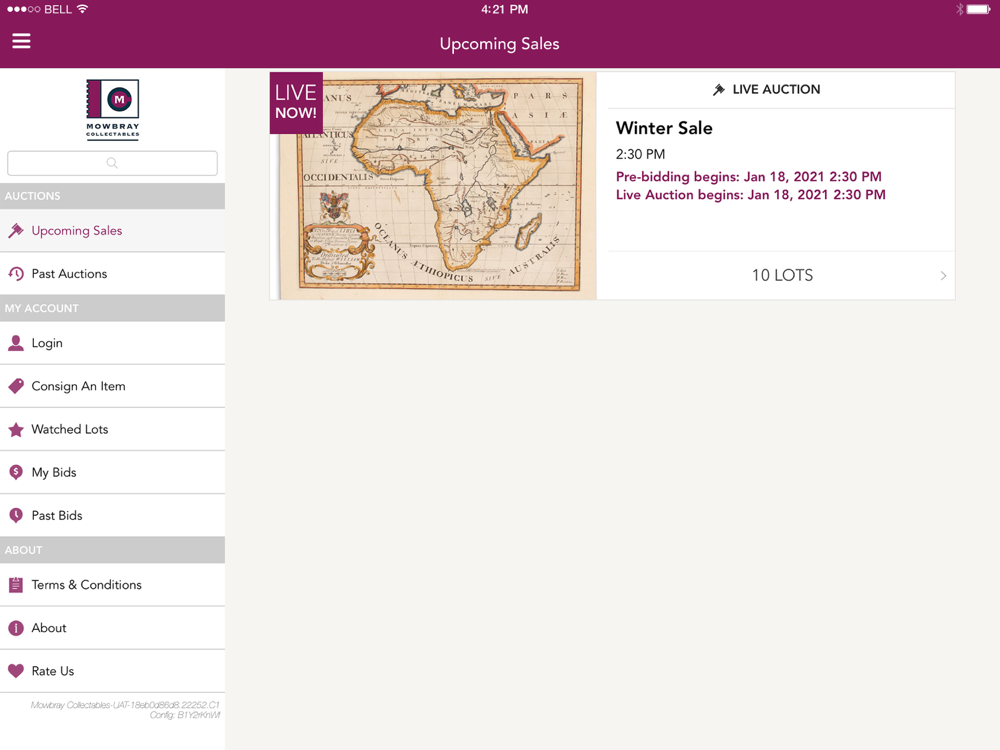Open the hamburger menu icon
The image size is (1000, 750).
pos(21,41)
